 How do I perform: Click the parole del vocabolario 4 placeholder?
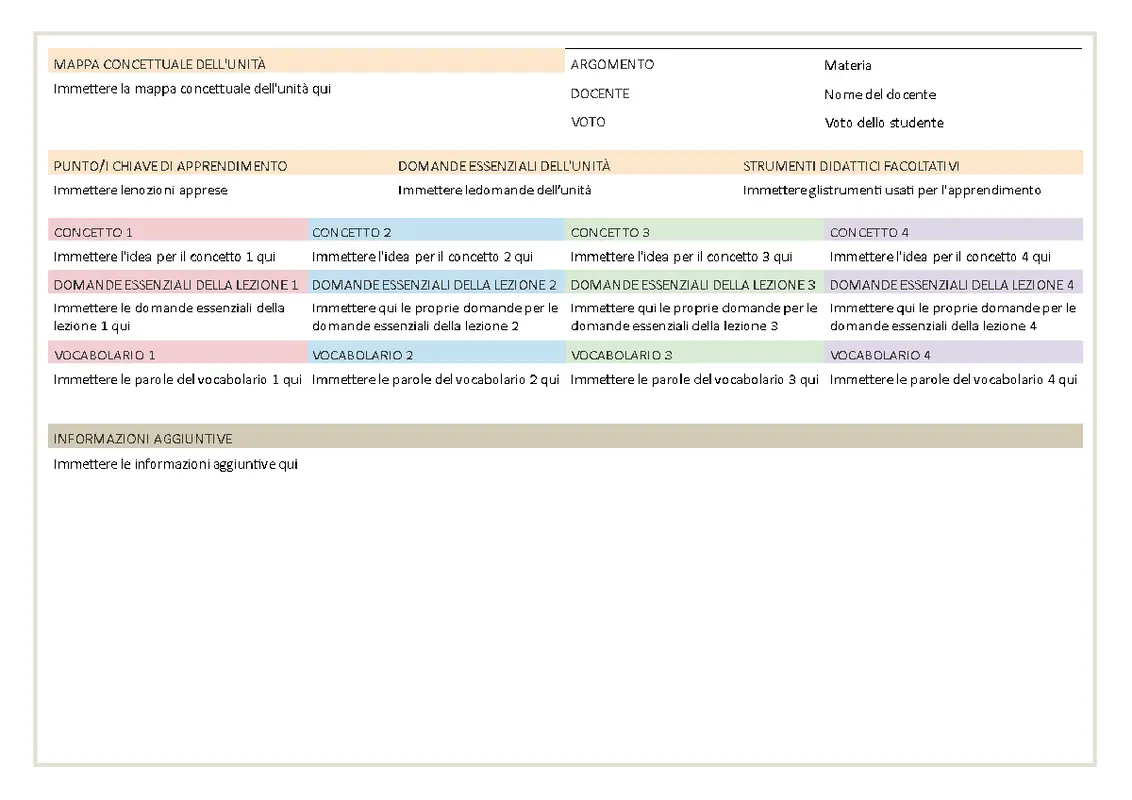tap(953, 380)
